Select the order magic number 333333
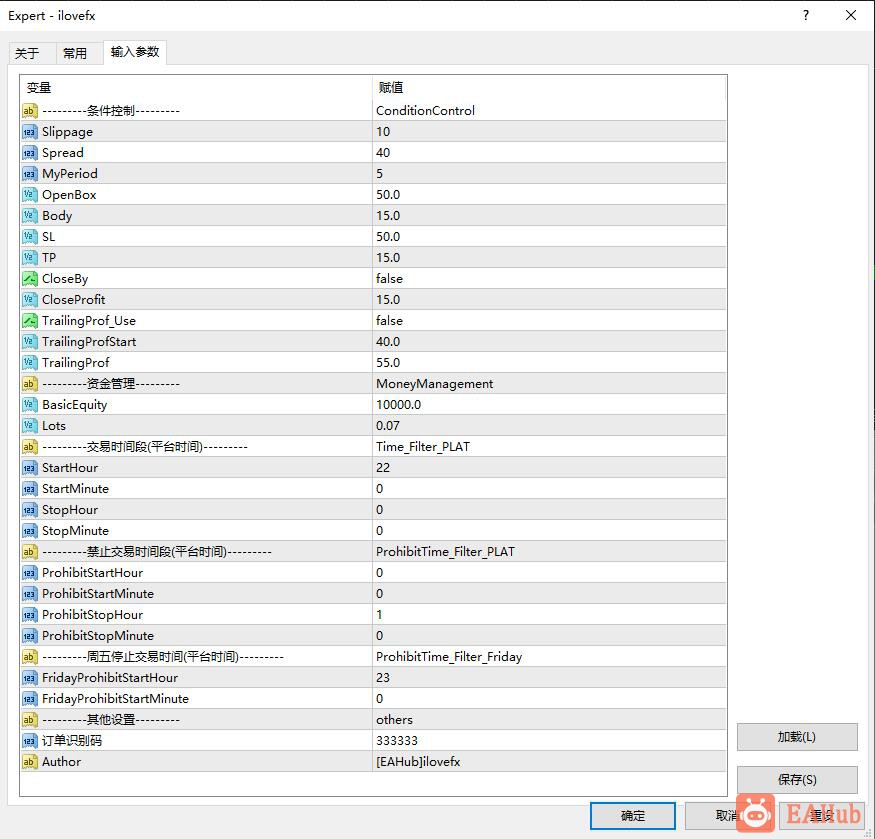 [x=549, y=741]
